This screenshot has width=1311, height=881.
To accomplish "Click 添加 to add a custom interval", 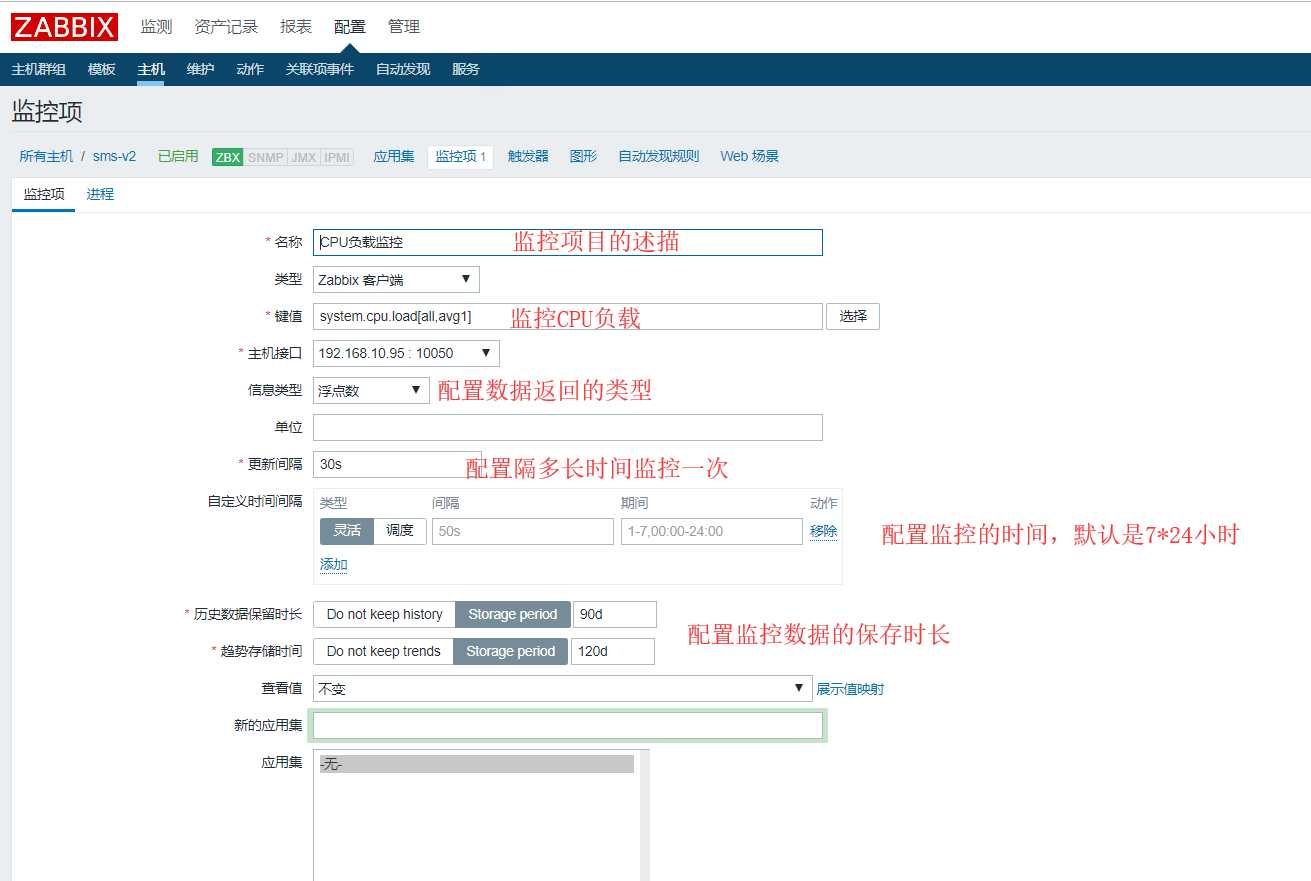I will coord(334,565).
